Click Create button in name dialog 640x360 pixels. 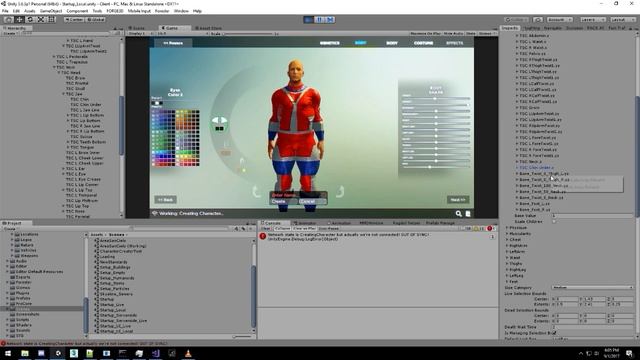[283, 201]
